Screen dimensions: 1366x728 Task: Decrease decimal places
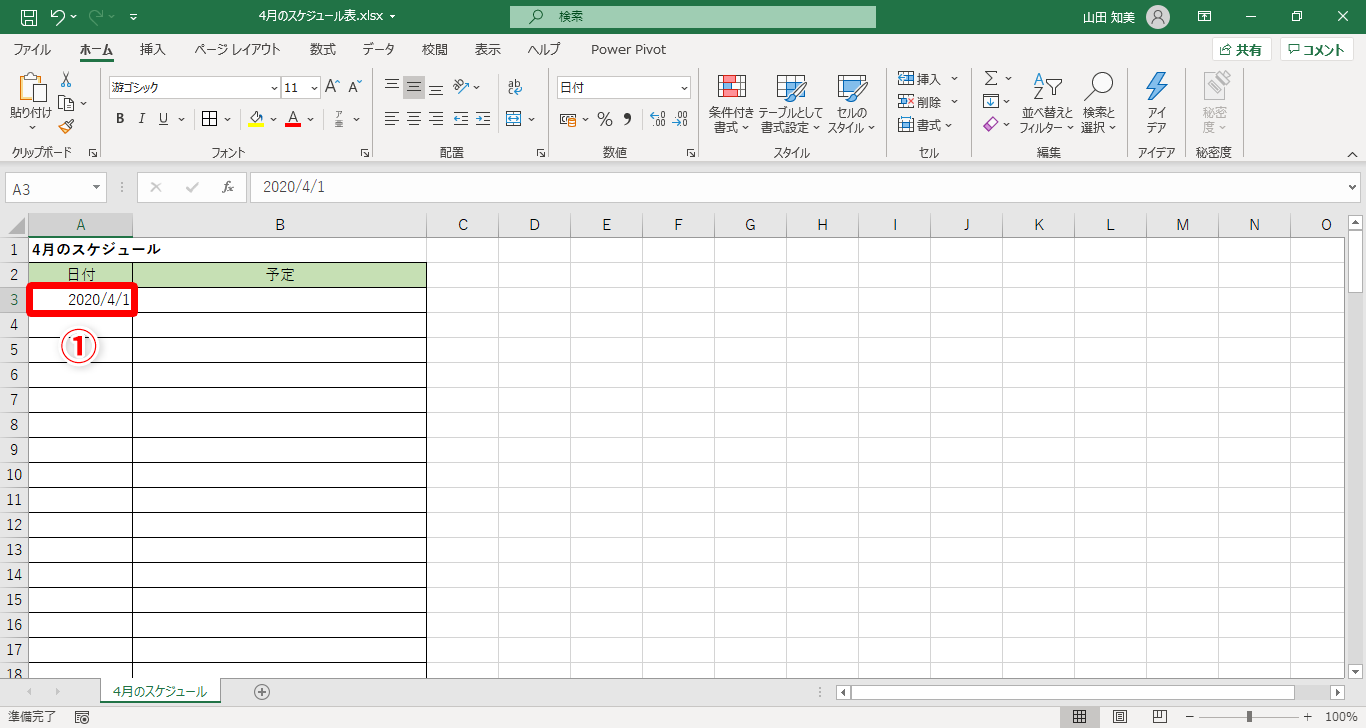[681, 119]
